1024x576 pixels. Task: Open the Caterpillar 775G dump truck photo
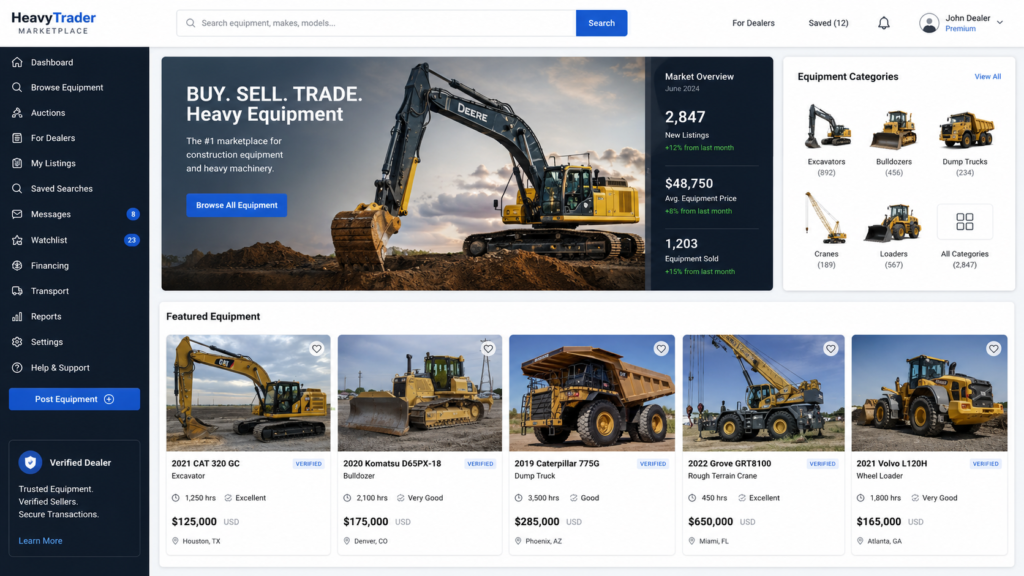point(592,393)
